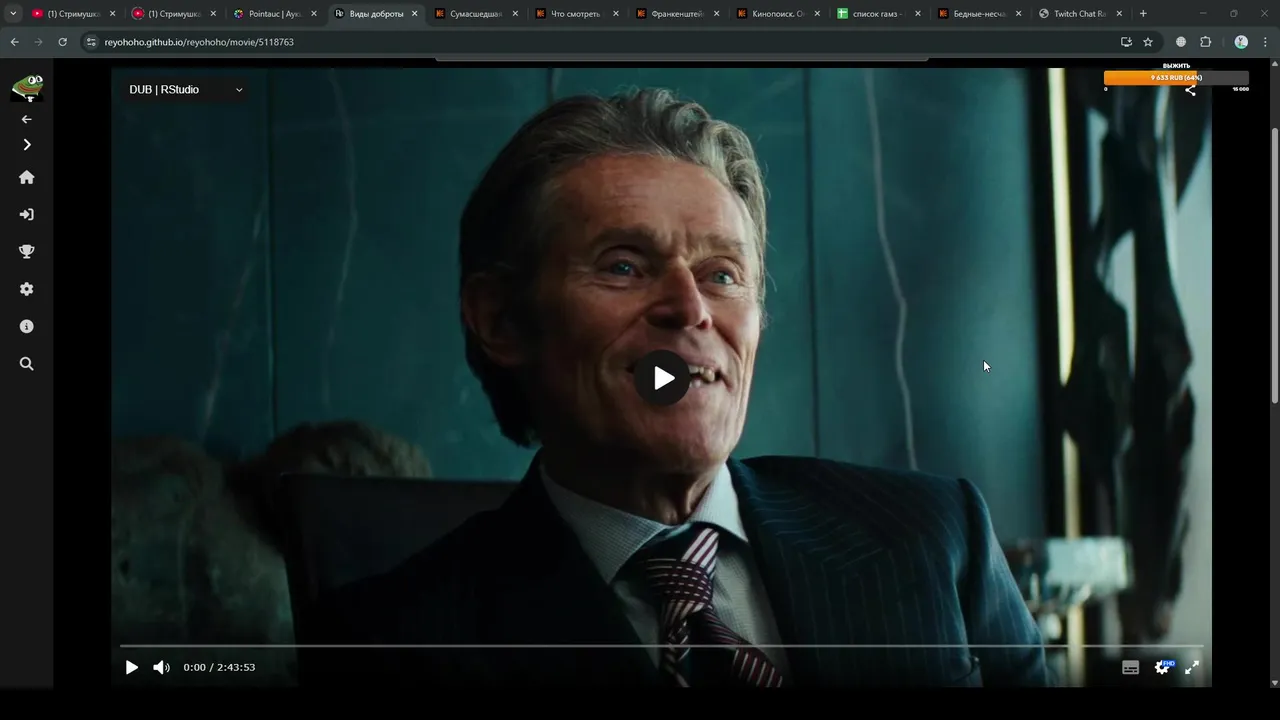
Task: Open the home page from the sidebar
Action: coord(27,177)
